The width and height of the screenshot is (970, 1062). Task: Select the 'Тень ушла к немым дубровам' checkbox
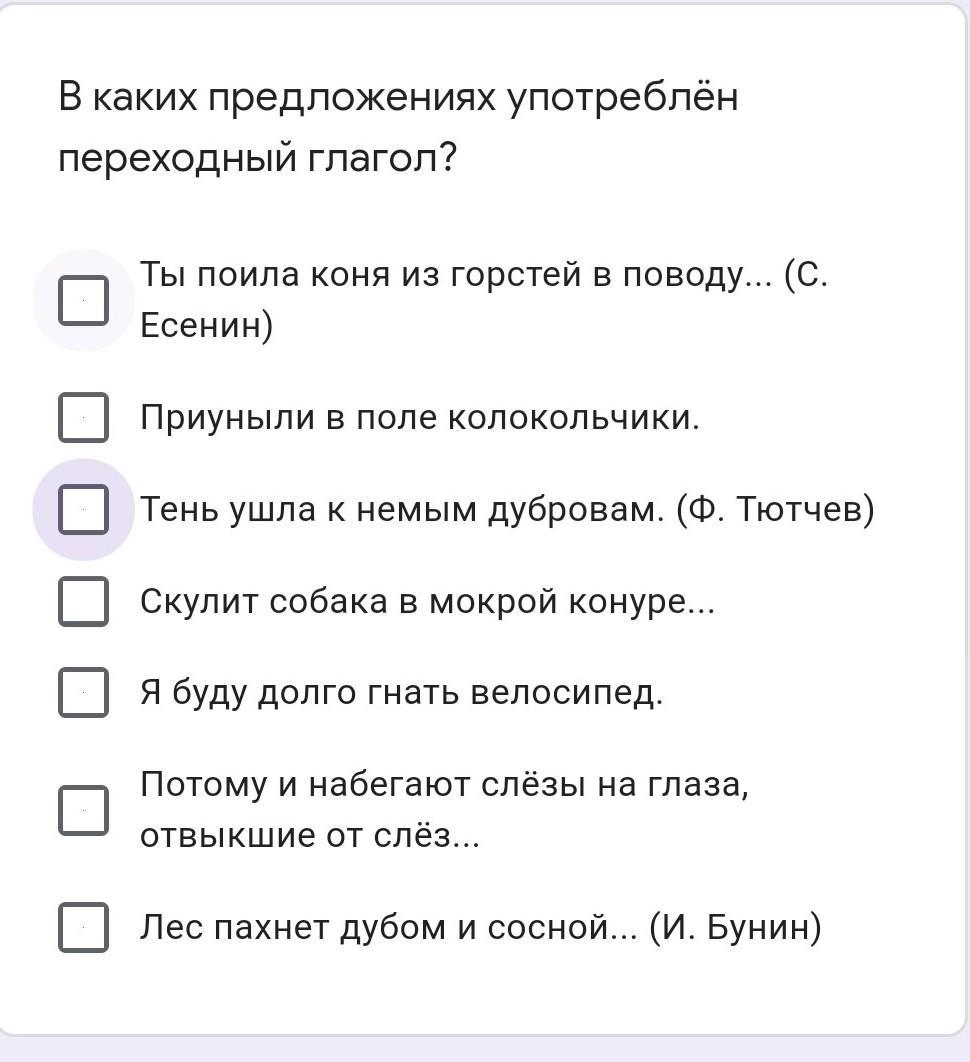tap(83, 509)
